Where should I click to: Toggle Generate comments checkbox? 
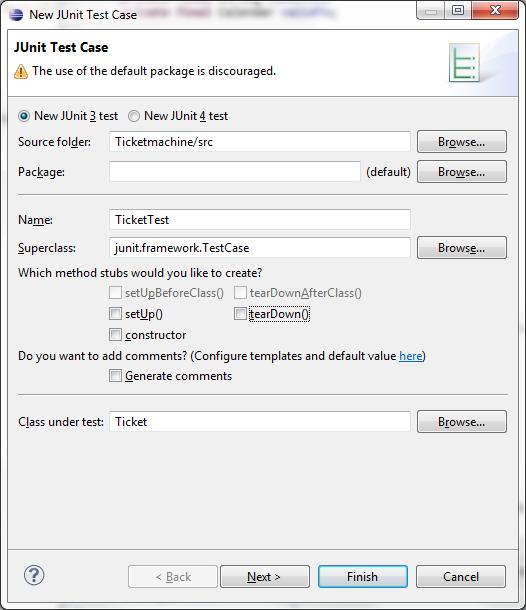115,376
